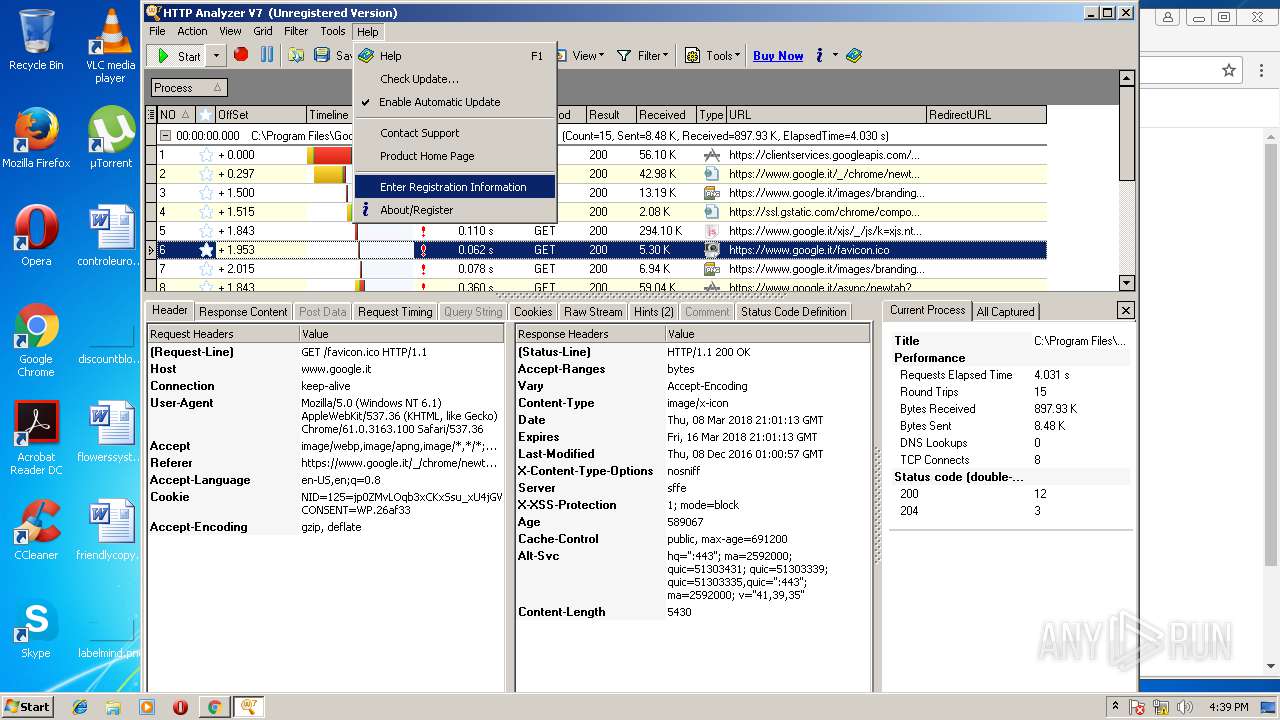1280x720 pixels.
Task: Click the favicon.ico row type icon
Action: (711, 250)
